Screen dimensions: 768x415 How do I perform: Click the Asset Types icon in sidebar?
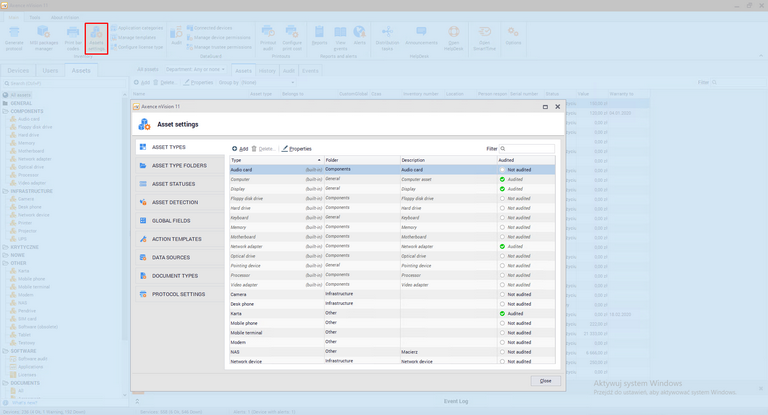point(143,147)
